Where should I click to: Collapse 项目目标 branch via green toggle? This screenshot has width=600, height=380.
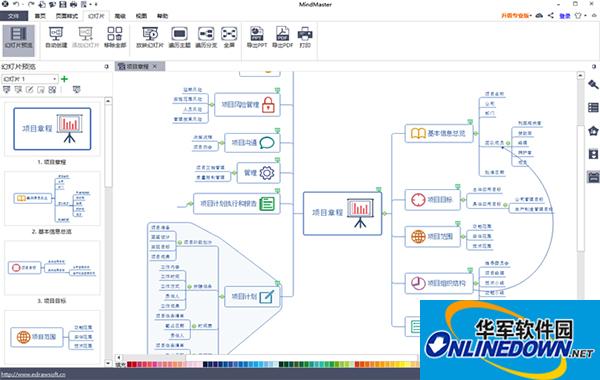pyautogui.click(x=463, y=200)
